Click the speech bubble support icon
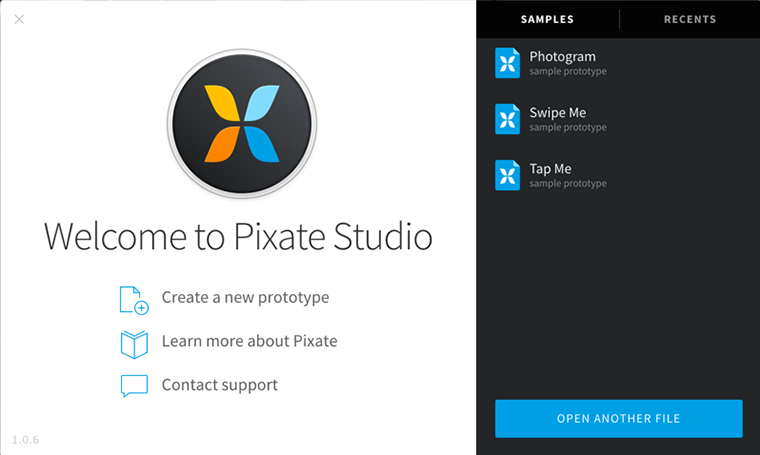Image resolution: width=760 pixels, height=455 pixels. pyautogui.click(x=134, y=386)
